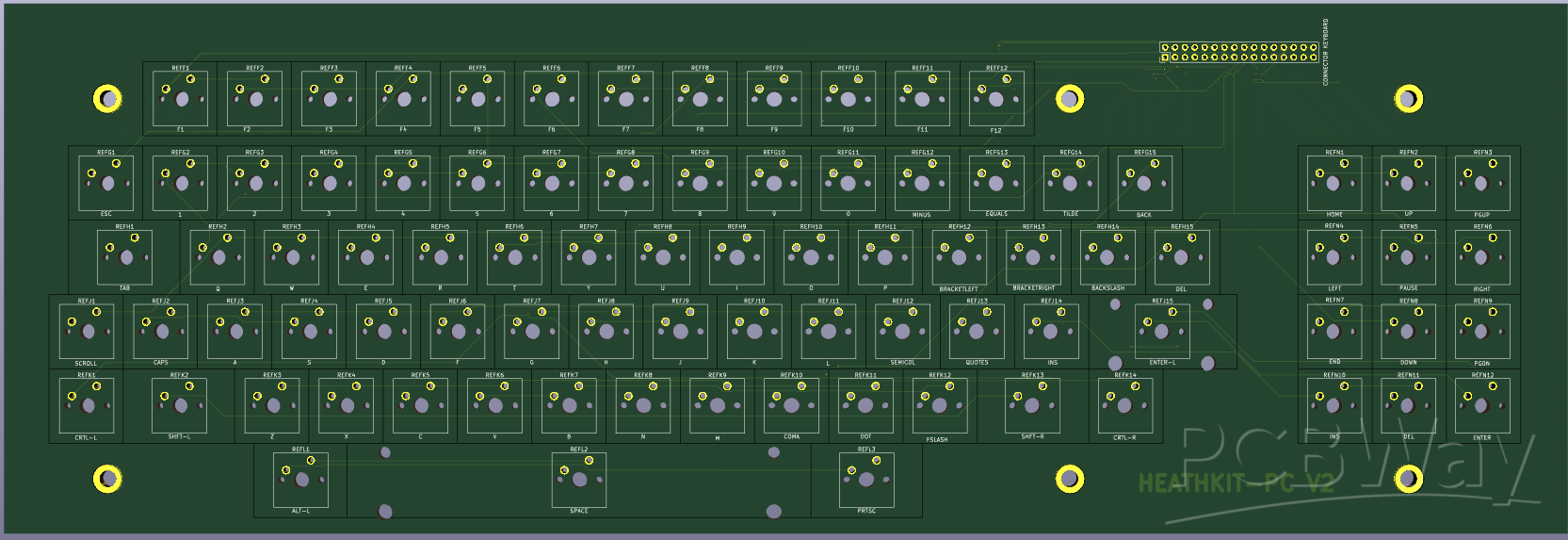Click the 'CONNECTOR KEYBOARD' silkscreen label
Image resolution: width=1568 pixels, height=540 pixels.
1326,52
